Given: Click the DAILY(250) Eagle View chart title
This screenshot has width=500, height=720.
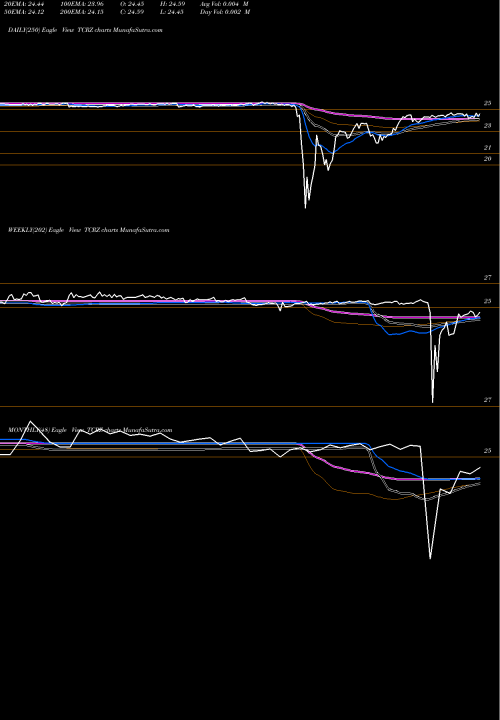Looking at the screenshot, I should (85, 30).
